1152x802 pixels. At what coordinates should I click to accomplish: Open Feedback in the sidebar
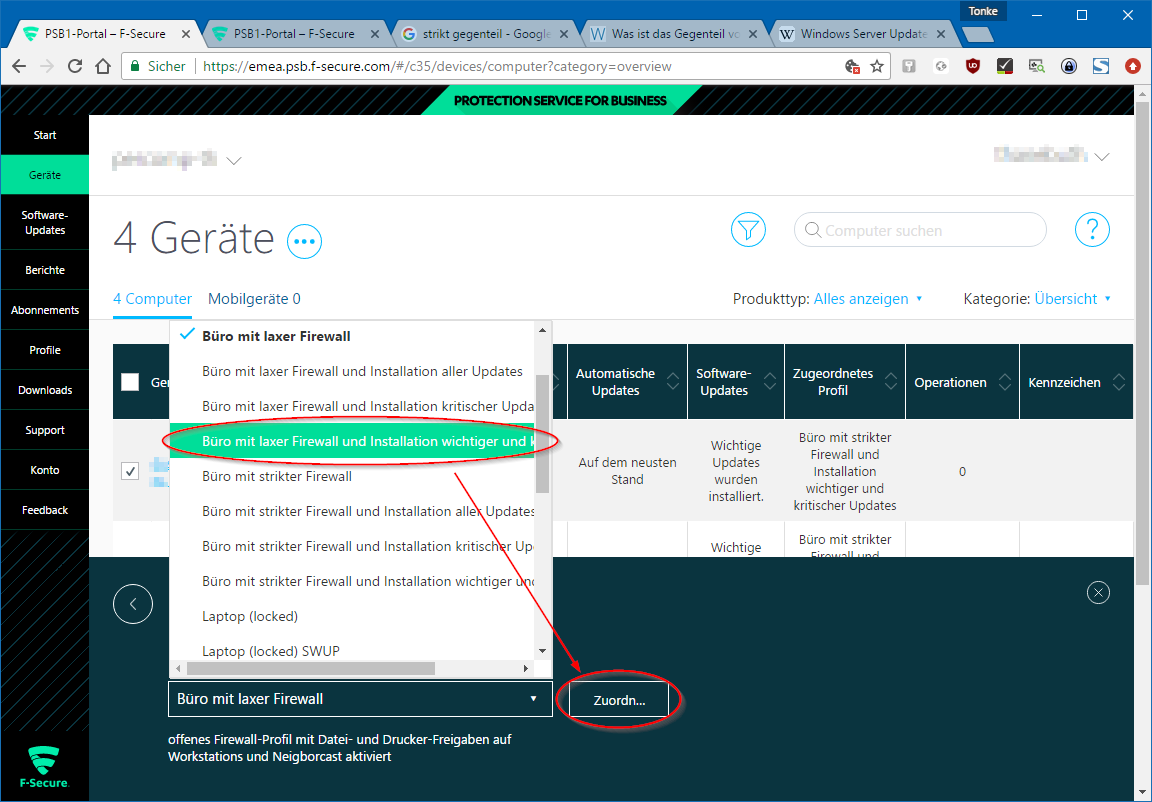(45, 510)
